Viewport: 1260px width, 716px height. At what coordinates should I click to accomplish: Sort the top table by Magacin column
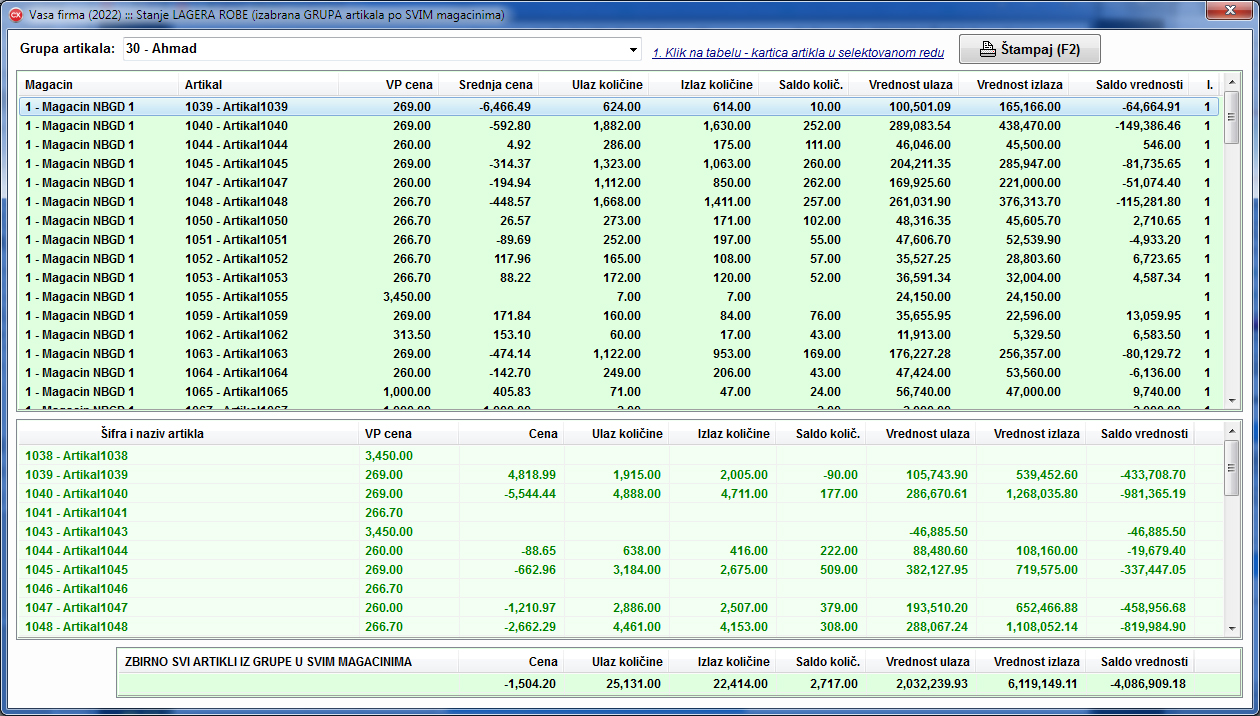98,85
